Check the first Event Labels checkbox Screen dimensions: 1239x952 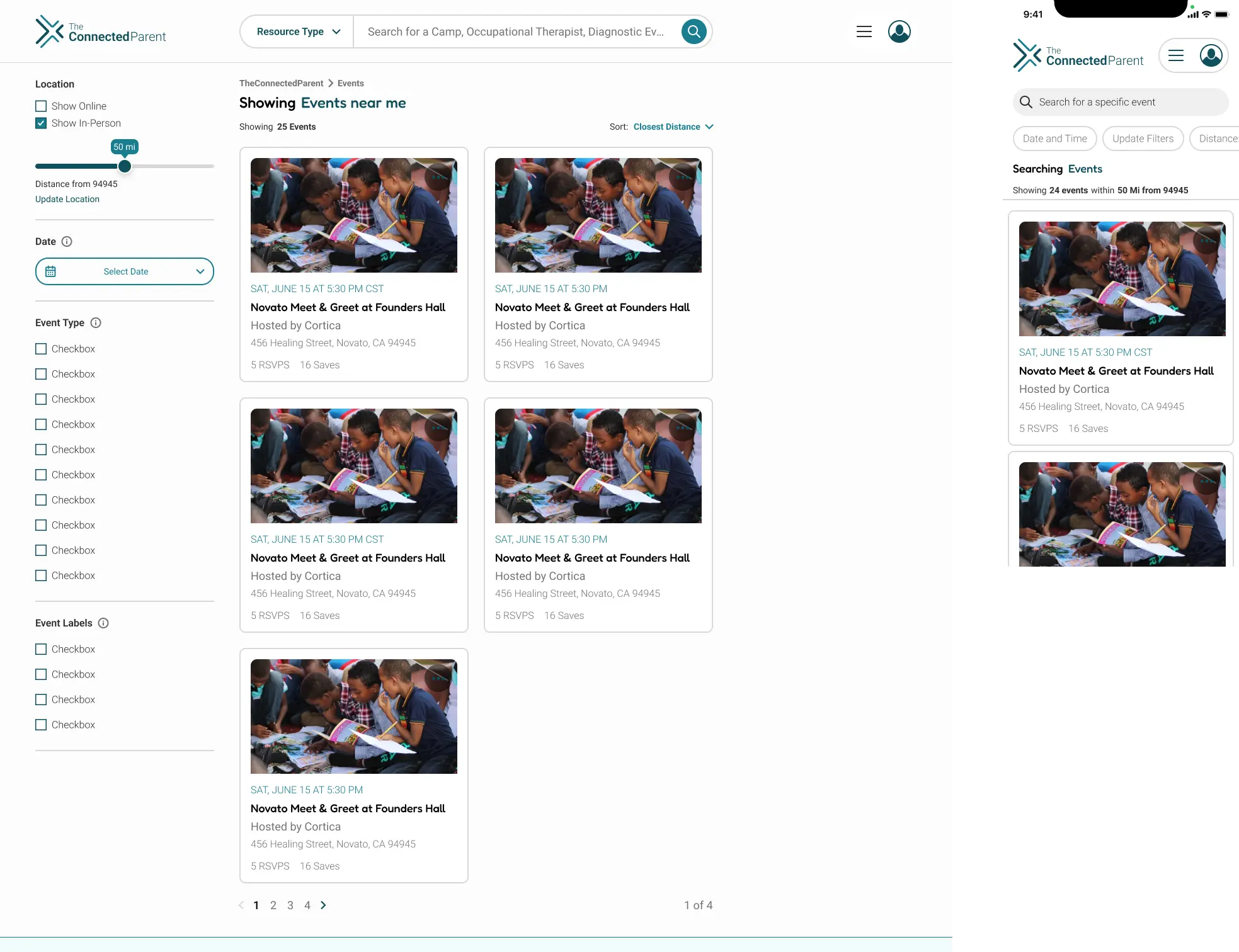(x=41, y=649)
